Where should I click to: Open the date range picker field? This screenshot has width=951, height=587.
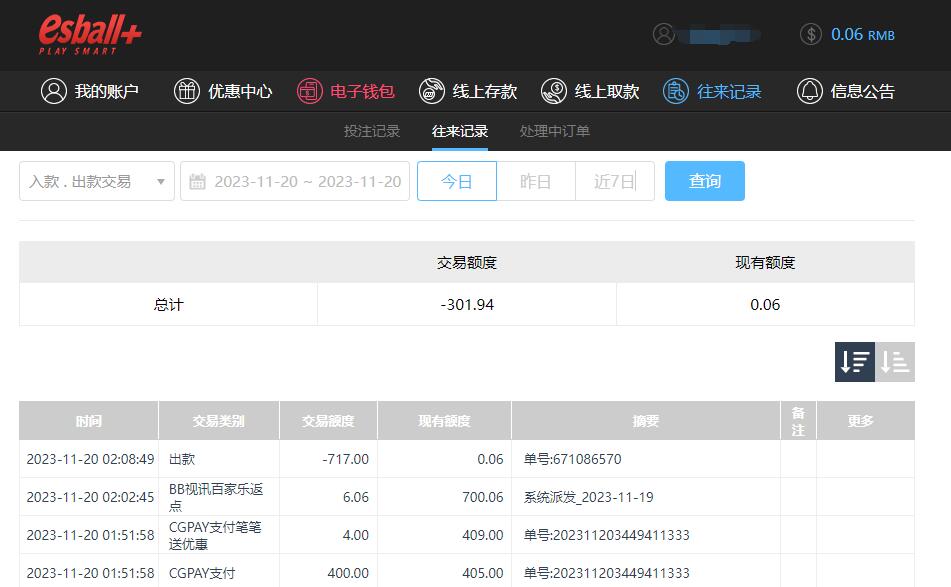coord(295,181)
